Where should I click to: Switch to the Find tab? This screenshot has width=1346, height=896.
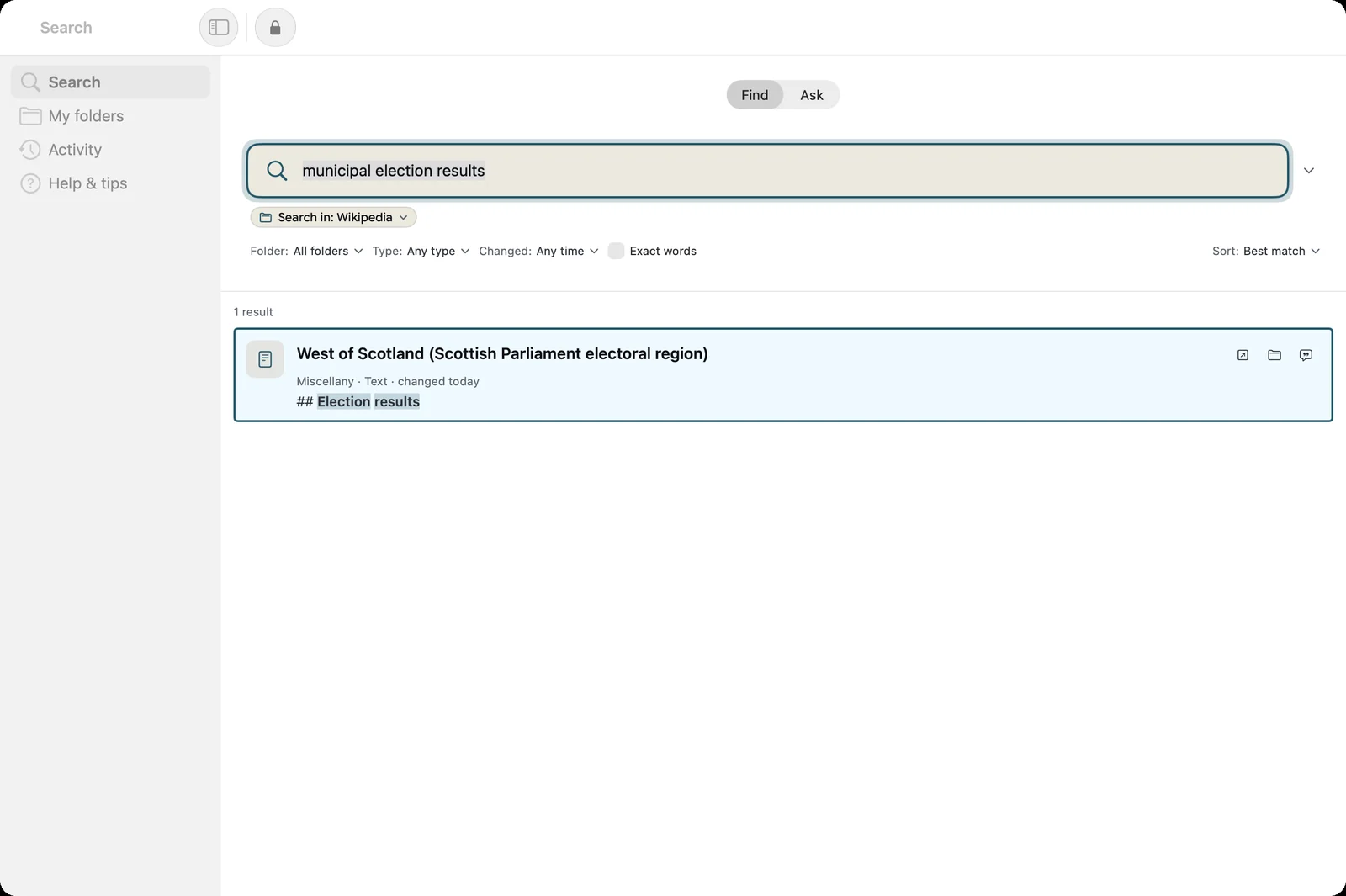point(755,95)
